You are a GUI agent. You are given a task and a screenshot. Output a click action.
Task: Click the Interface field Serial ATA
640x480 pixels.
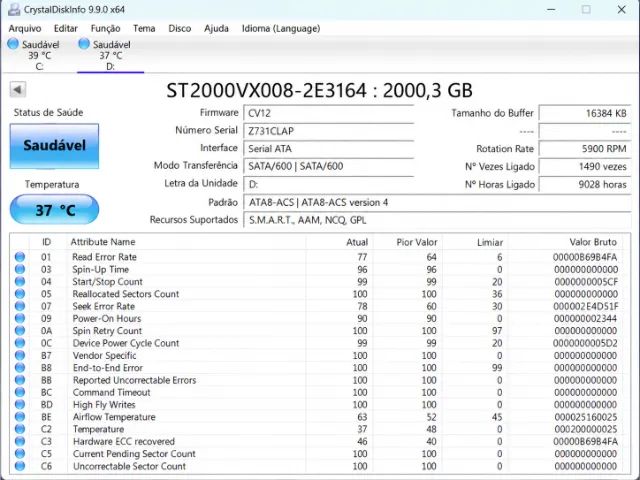click(x=329, y=149)
